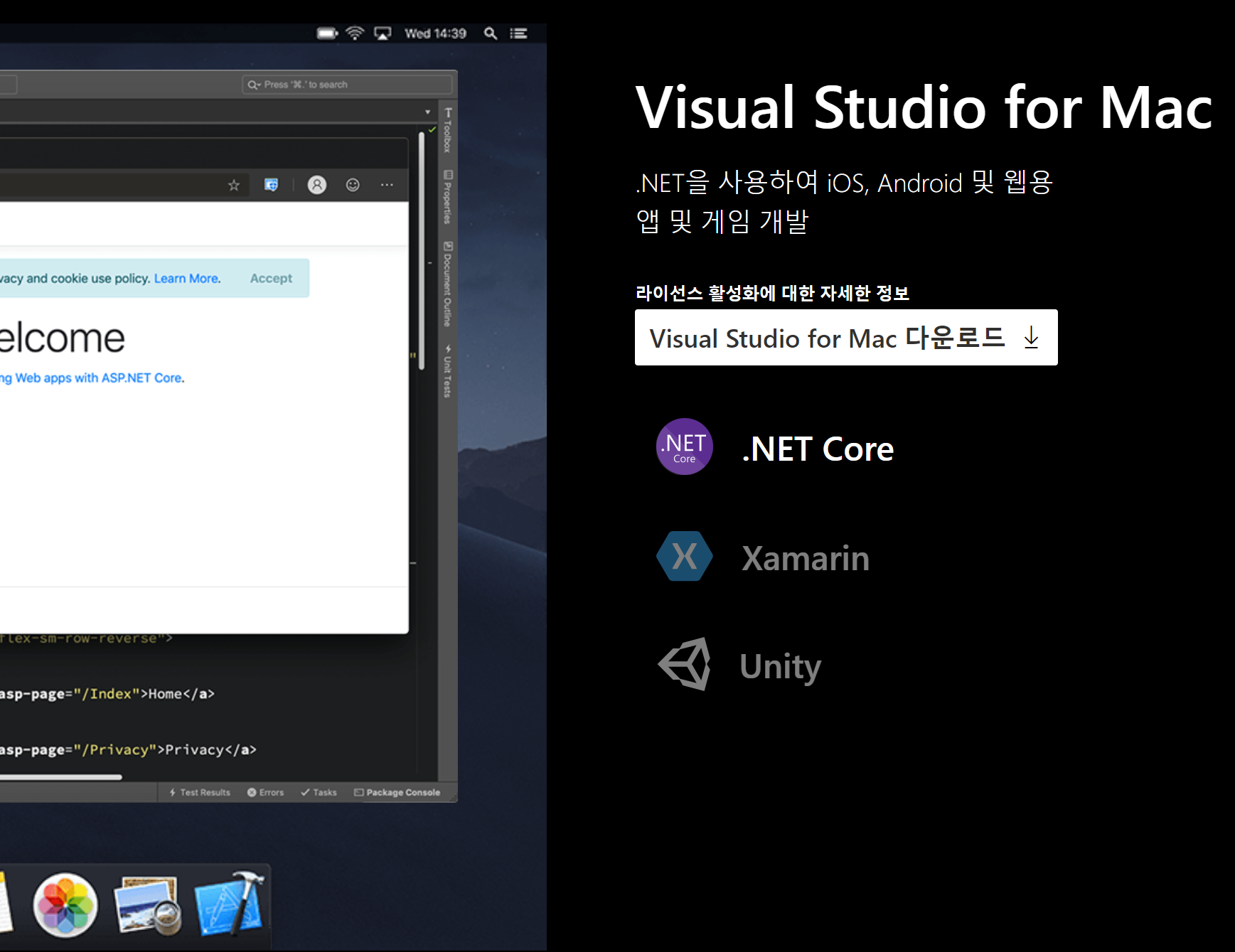Click the blue Xamarin hexagon icon

click(x=684, y=556)
